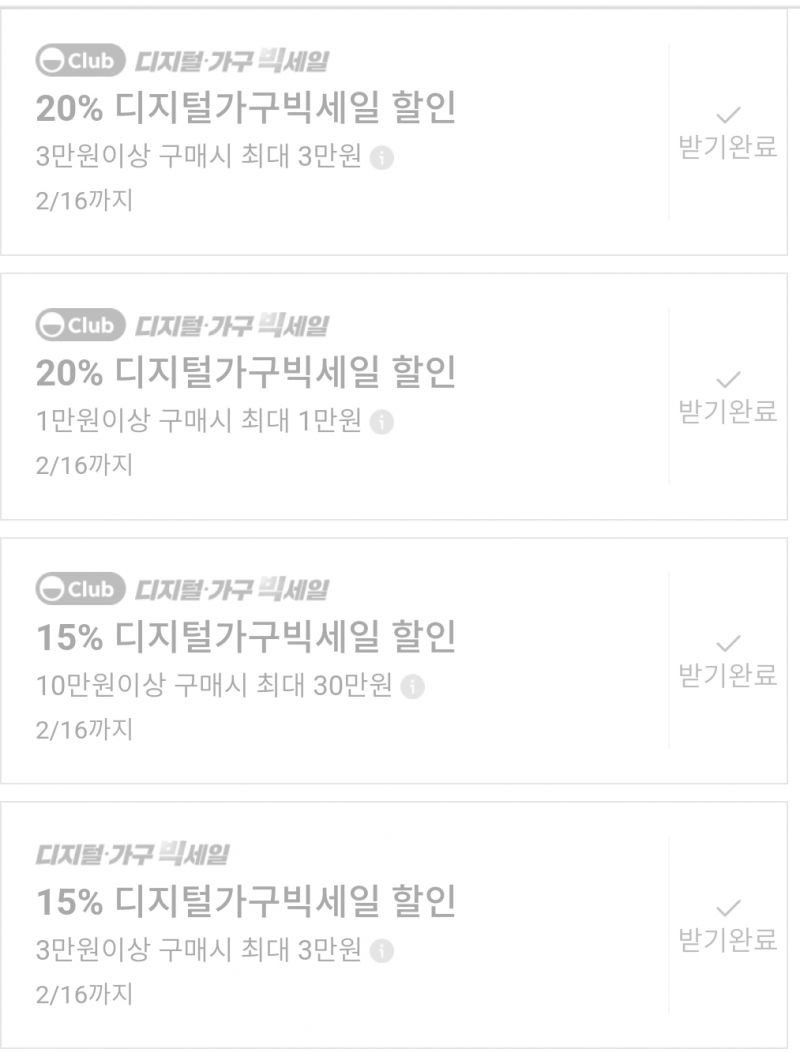Tap the Club badge on the 10만원이상 coupon

point(81,590)
